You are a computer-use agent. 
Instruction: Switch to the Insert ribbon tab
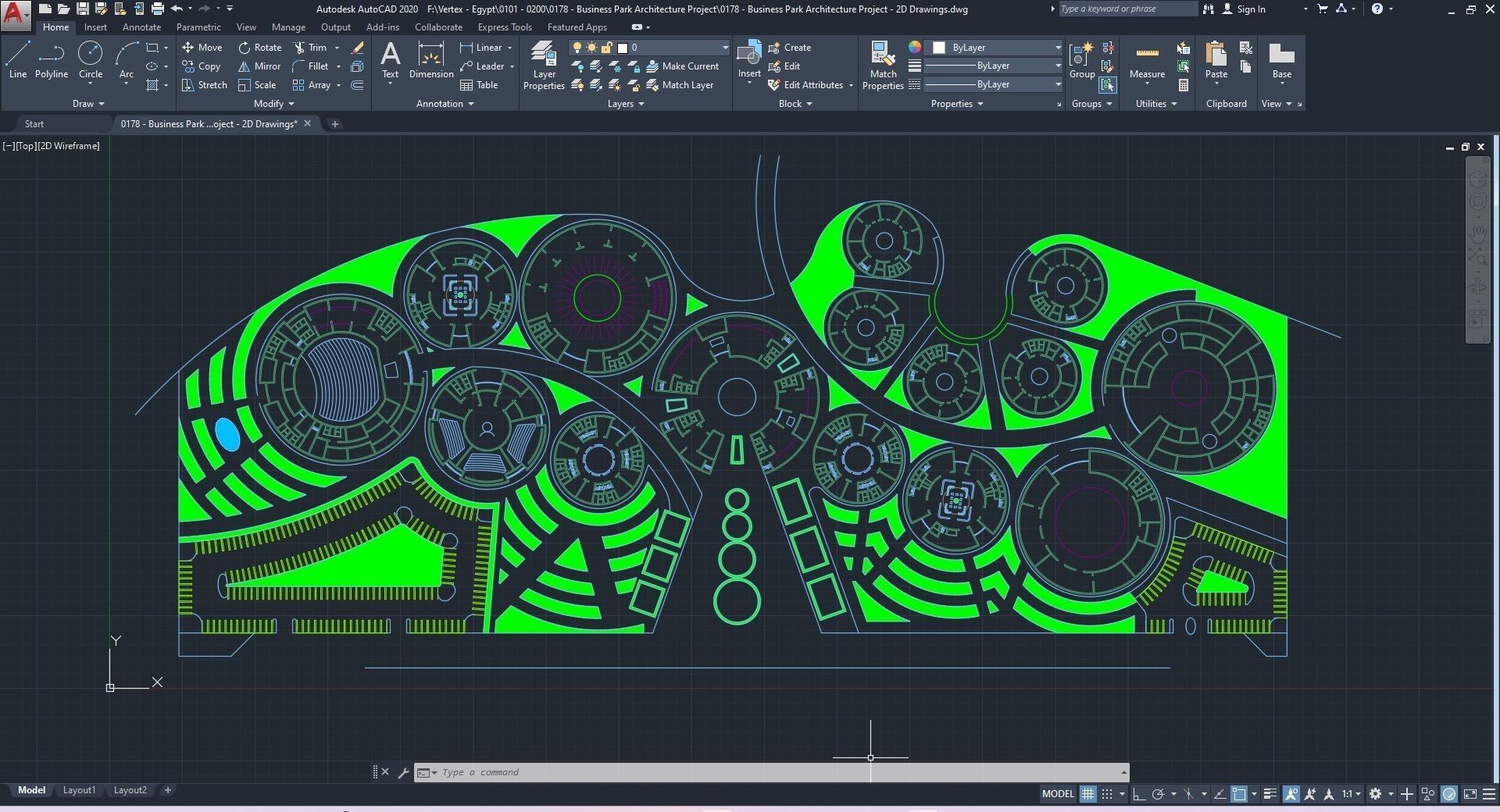[95, 27]
